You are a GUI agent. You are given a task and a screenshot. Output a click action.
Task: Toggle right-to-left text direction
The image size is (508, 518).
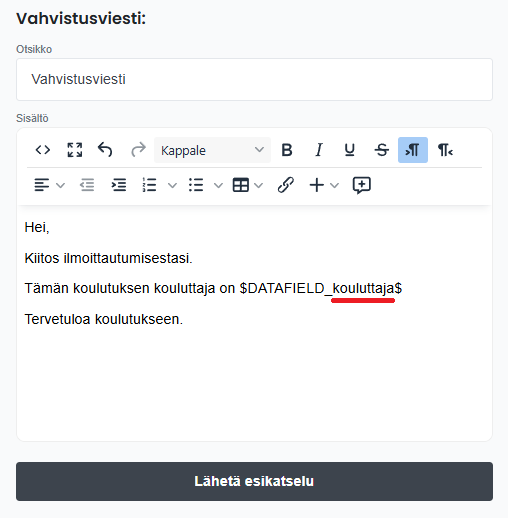point(445,150)
